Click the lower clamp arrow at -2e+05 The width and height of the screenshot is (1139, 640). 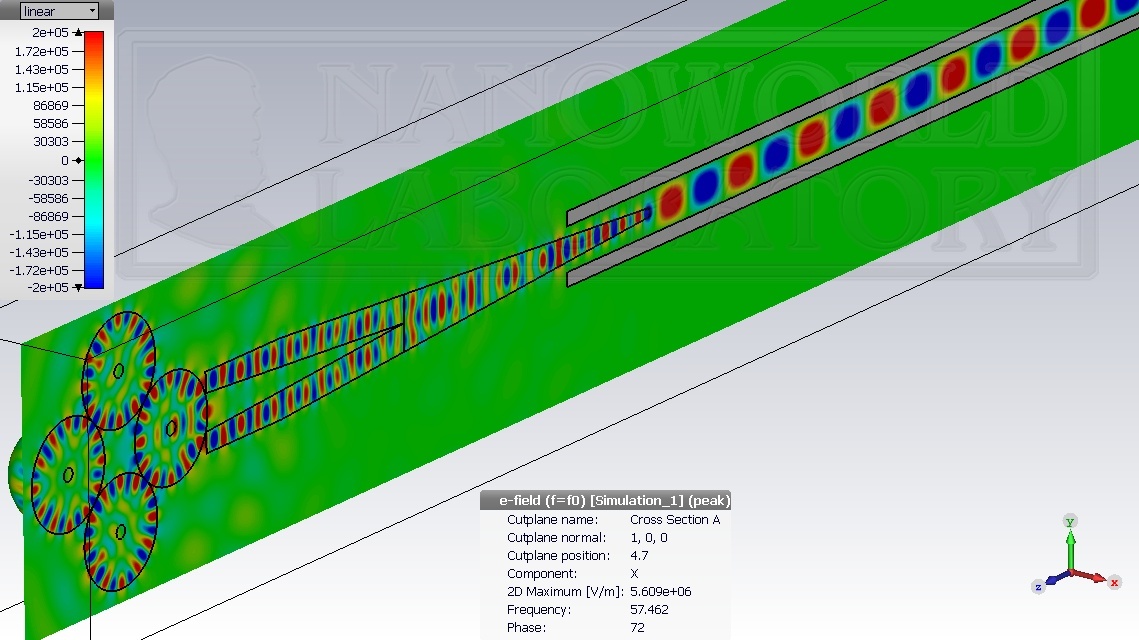(x=77, y=288)
